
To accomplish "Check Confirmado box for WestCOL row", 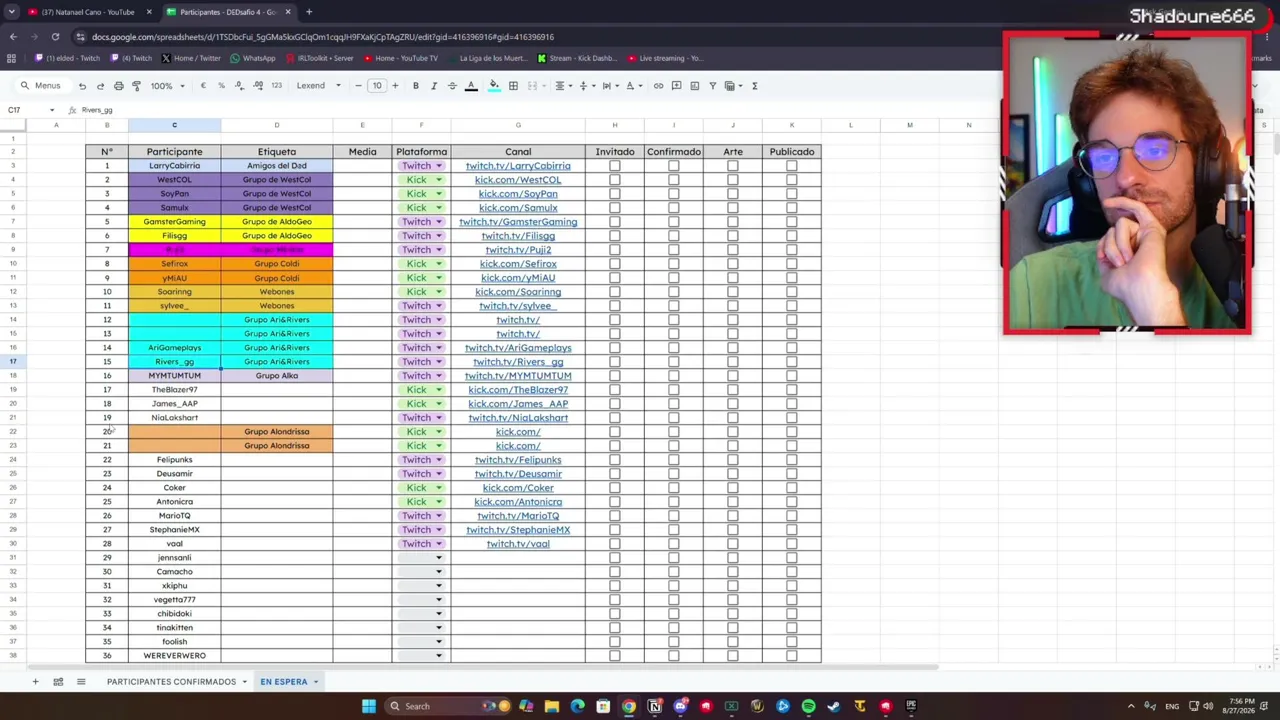I will (674, 180).
